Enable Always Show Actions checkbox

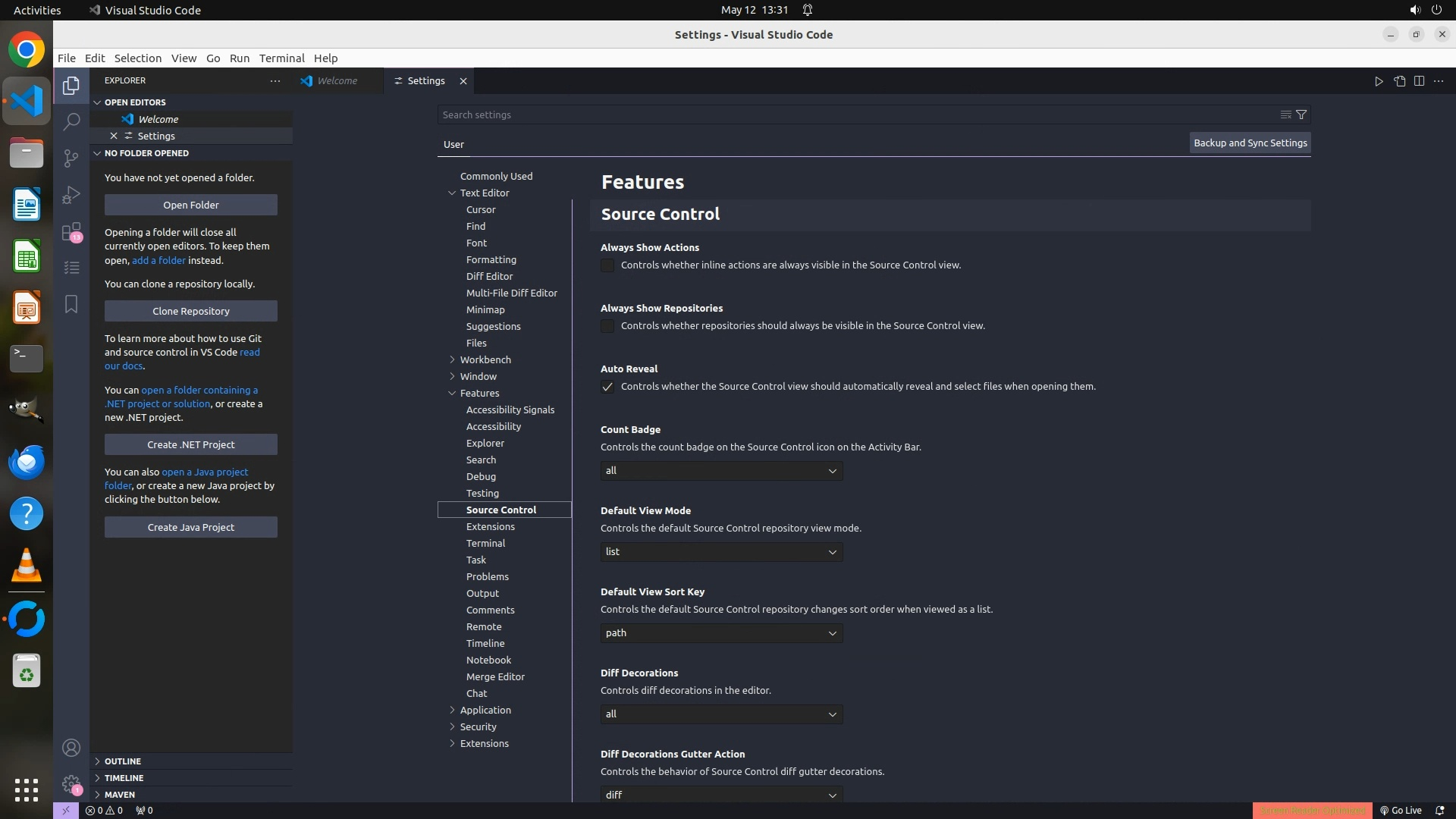[x=607, y=265]
